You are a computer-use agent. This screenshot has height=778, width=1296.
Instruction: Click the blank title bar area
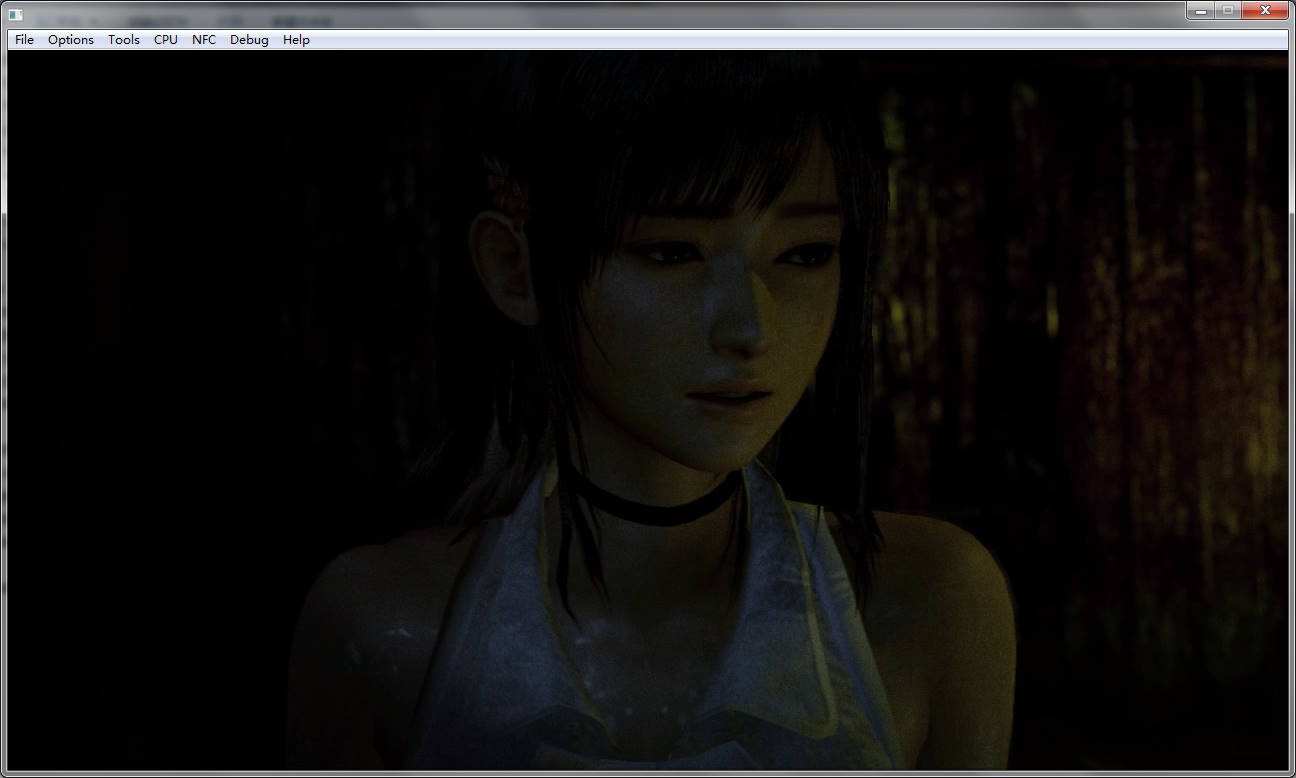700,13
